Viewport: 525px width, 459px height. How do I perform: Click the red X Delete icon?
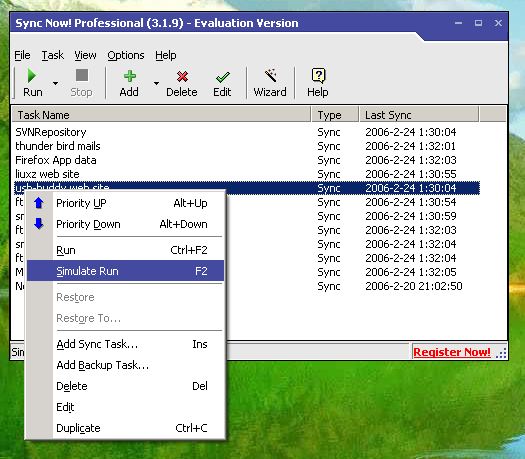(182, 77)
